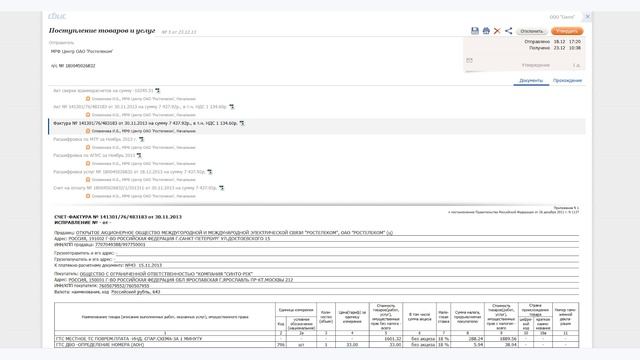Click the icon after Расшифровка по МТУ
Viewport: 640px width, 360px height.
coord(141,140)
